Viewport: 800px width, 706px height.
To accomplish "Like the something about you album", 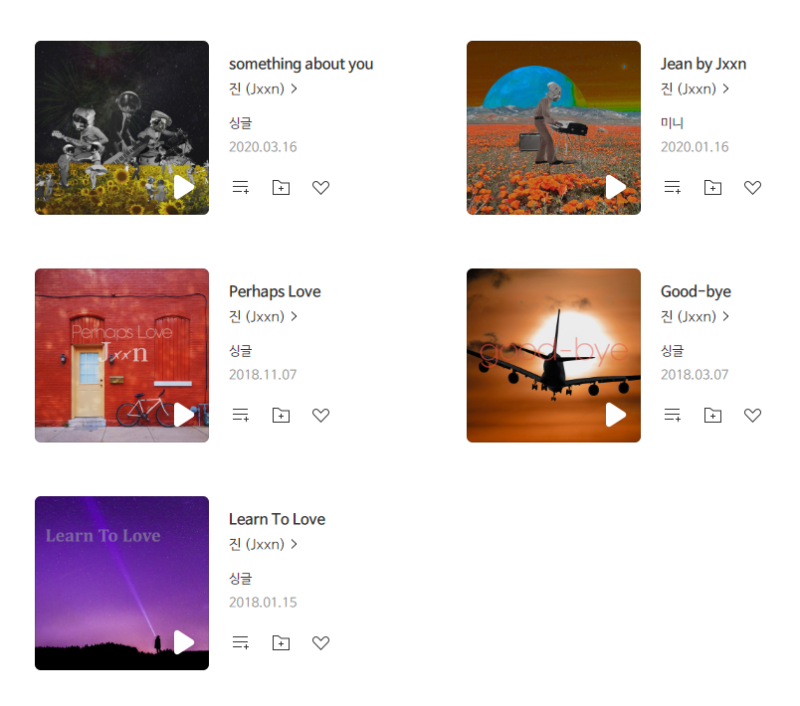I will point(320,187).
